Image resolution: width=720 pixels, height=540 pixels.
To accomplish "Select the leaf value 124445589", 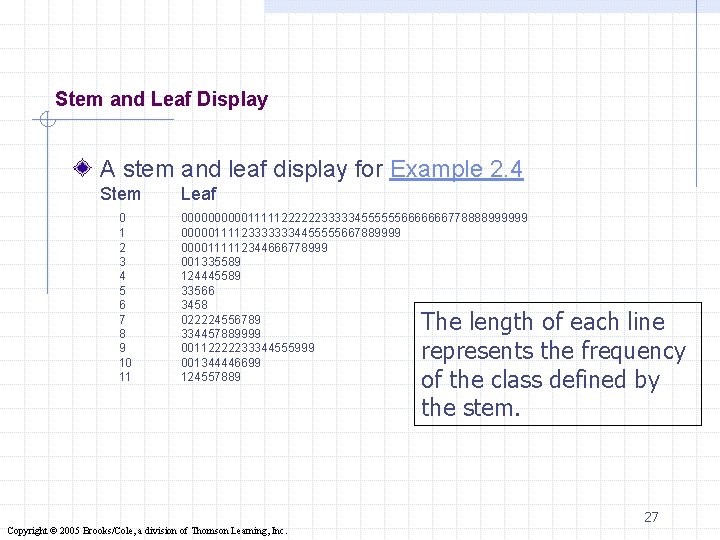I will coord(211,276).
